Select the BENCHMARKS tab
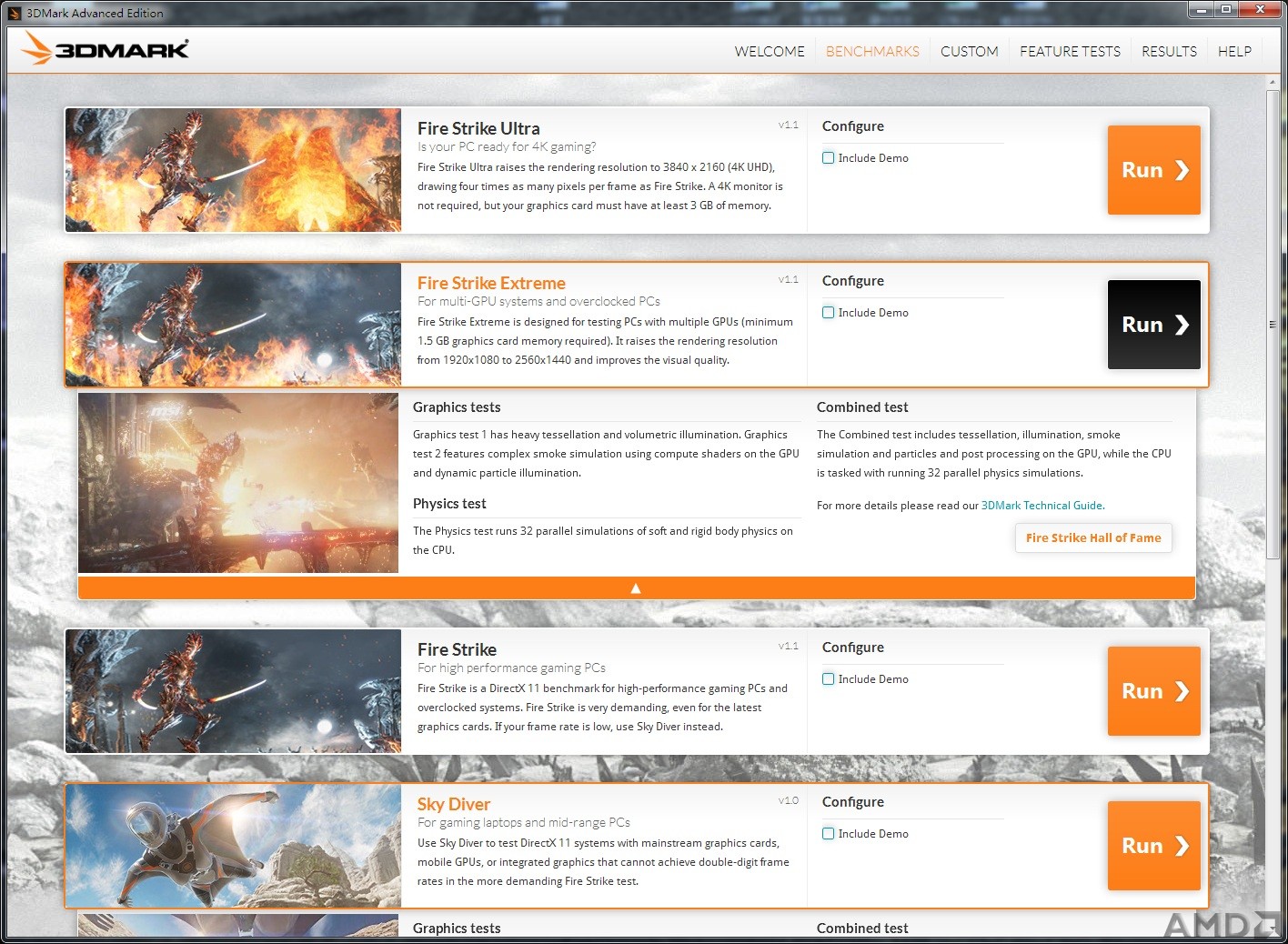 (x=872, y=51)
